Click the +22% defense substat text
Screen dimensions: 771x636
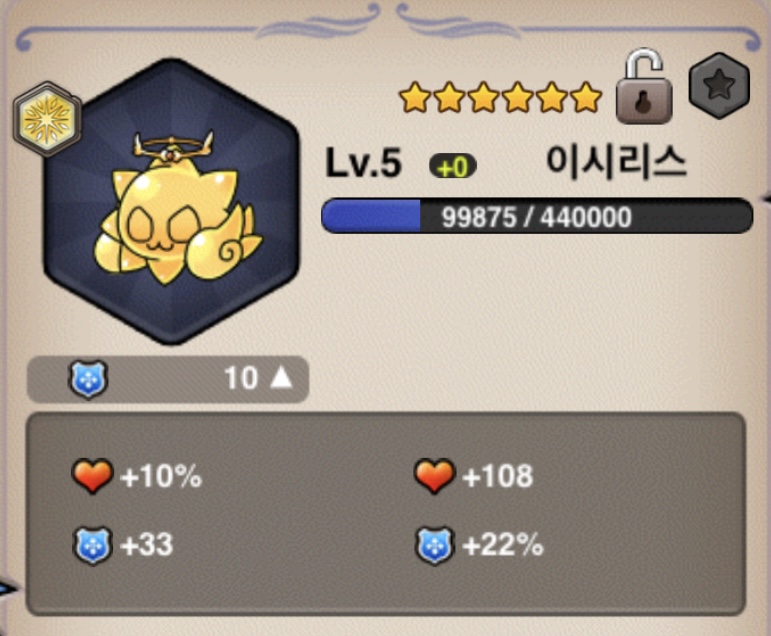503,545
